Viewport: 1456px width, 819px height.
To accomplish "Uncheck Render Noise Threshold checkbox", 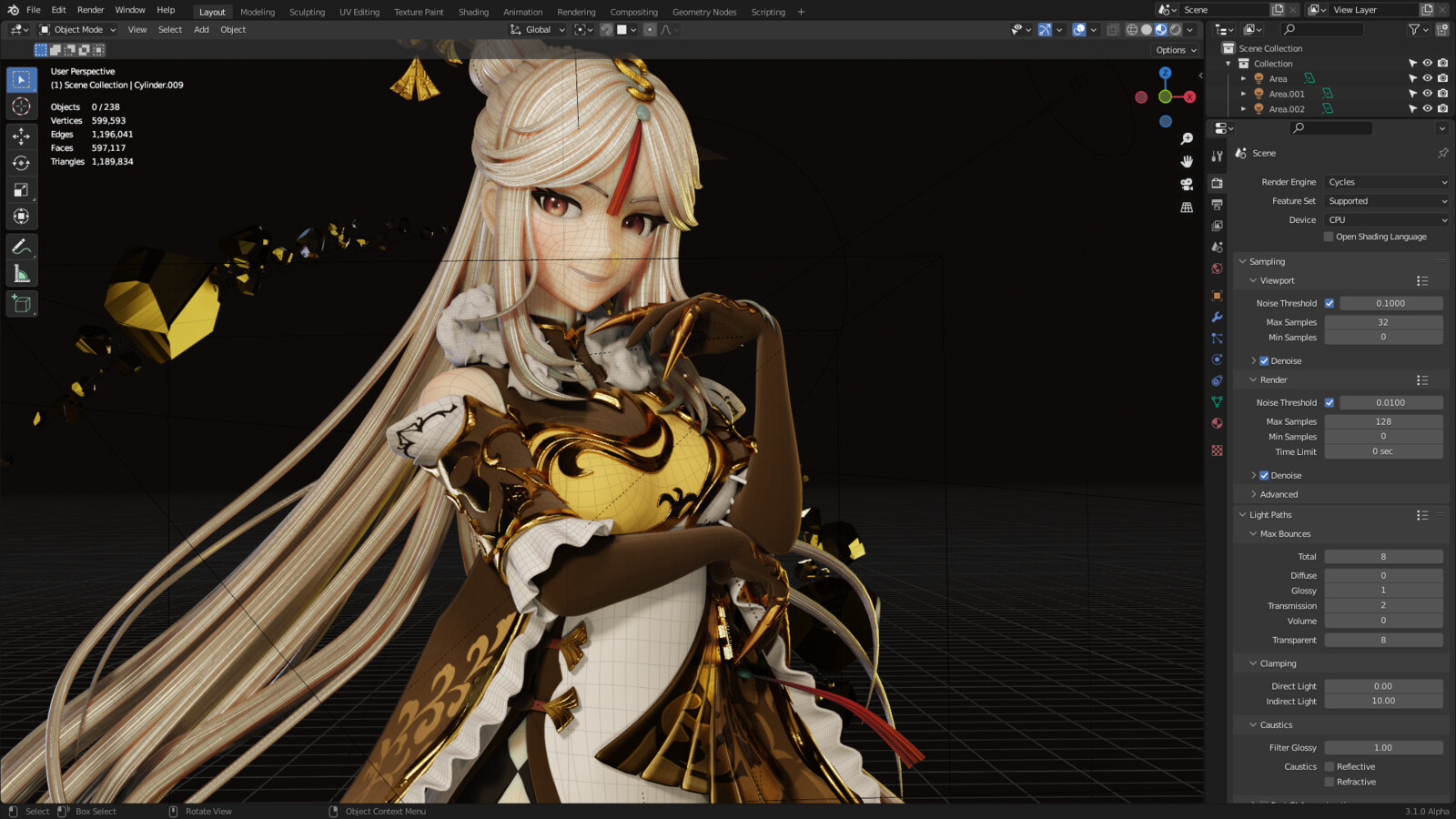I will click(1330, 402).
